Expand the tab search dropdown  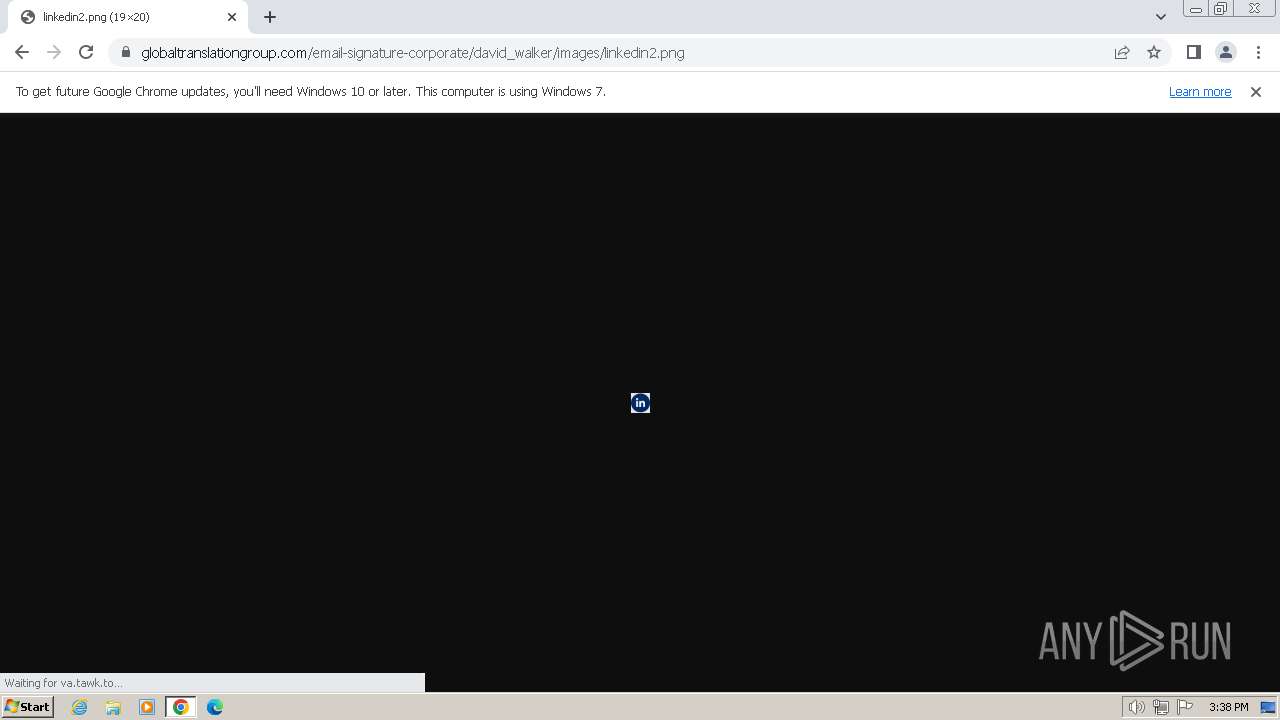coord(1160,17)
